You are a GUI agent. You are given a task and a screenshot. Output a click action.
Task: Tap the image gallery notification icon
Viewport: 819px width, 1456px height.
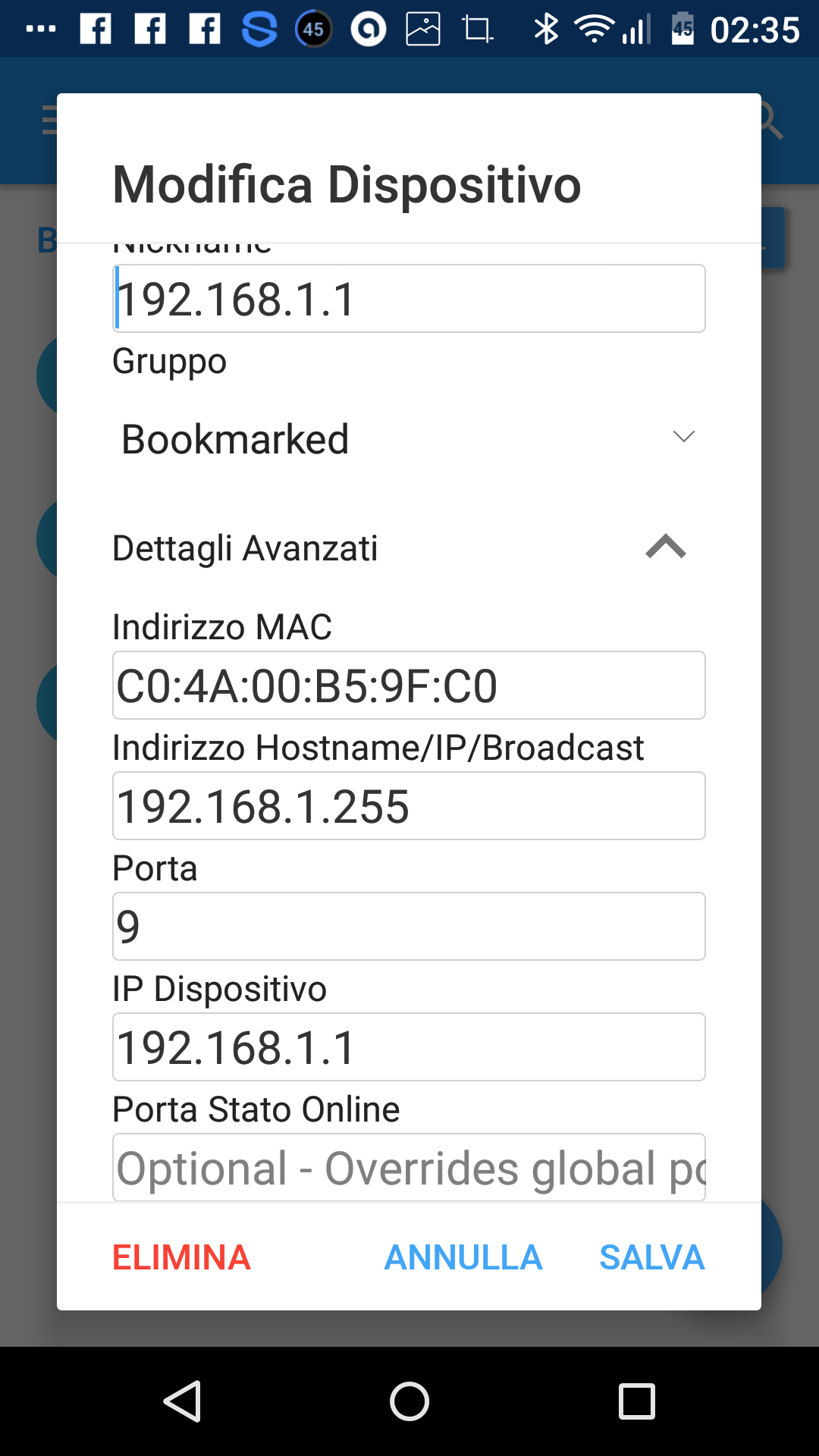pyautogui.click(x=423, y=30)
